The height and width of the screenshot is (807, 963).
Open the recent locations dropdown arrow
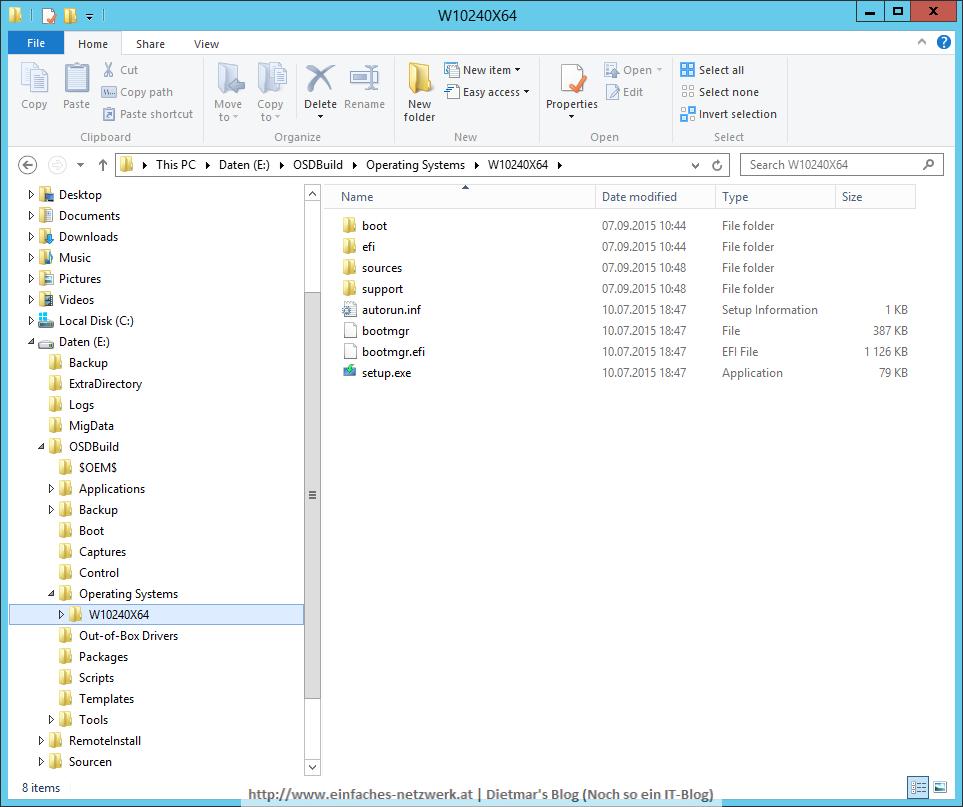80,165
